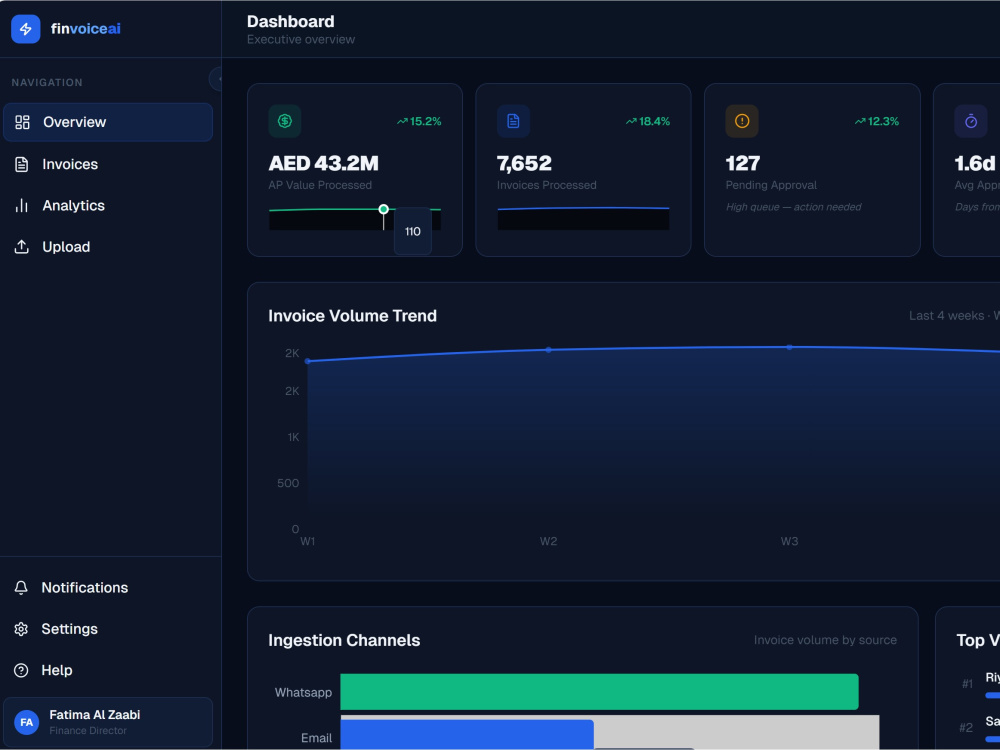The width and height of the screenshot is (1000, 750).
Task: Click the 500 y-axis label
Action: (x=288, y=483)
